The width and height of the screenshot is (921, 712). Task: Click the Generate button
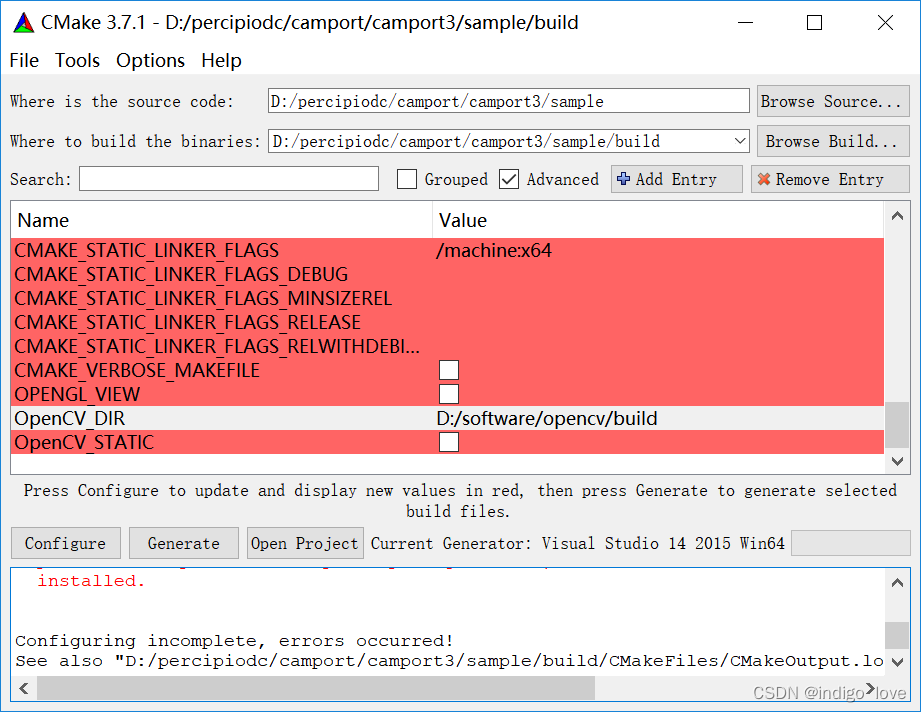click(x=184, y=543)
